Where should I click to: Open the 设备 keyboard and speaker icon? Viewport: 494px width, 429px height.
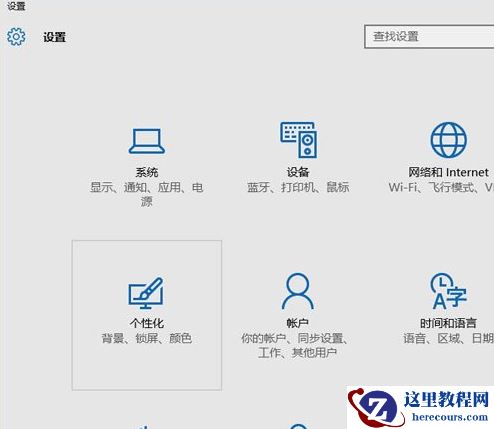(299, 140)
